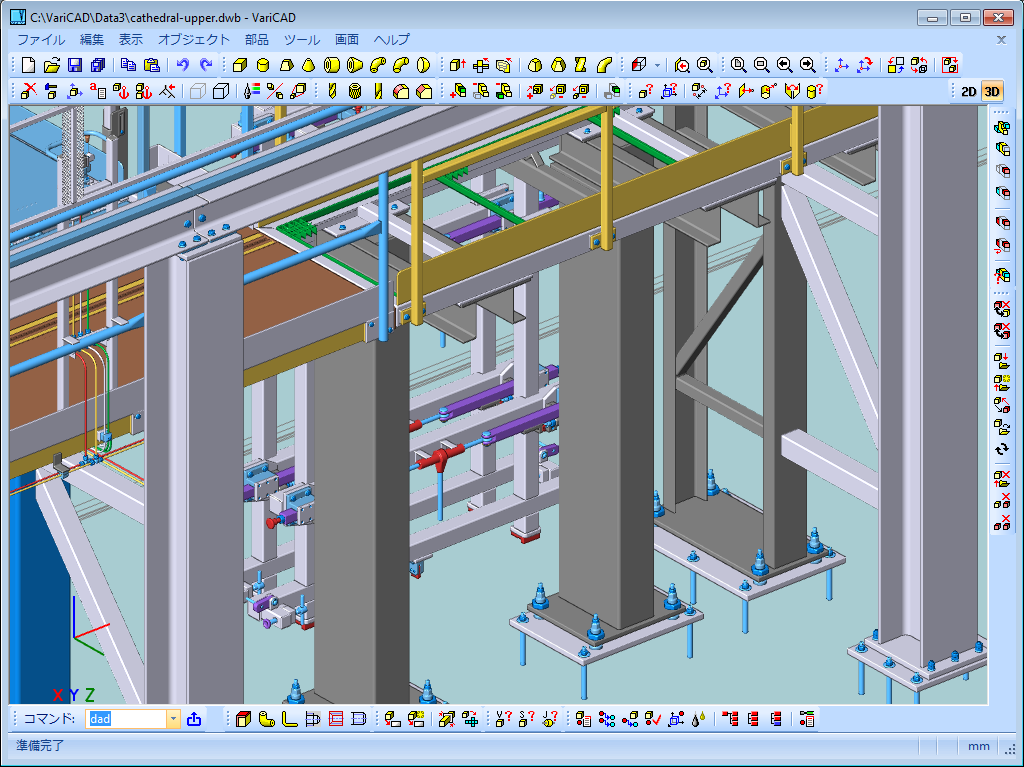
Task: Create a truncated pyramid solid
Action: point(286,65)
